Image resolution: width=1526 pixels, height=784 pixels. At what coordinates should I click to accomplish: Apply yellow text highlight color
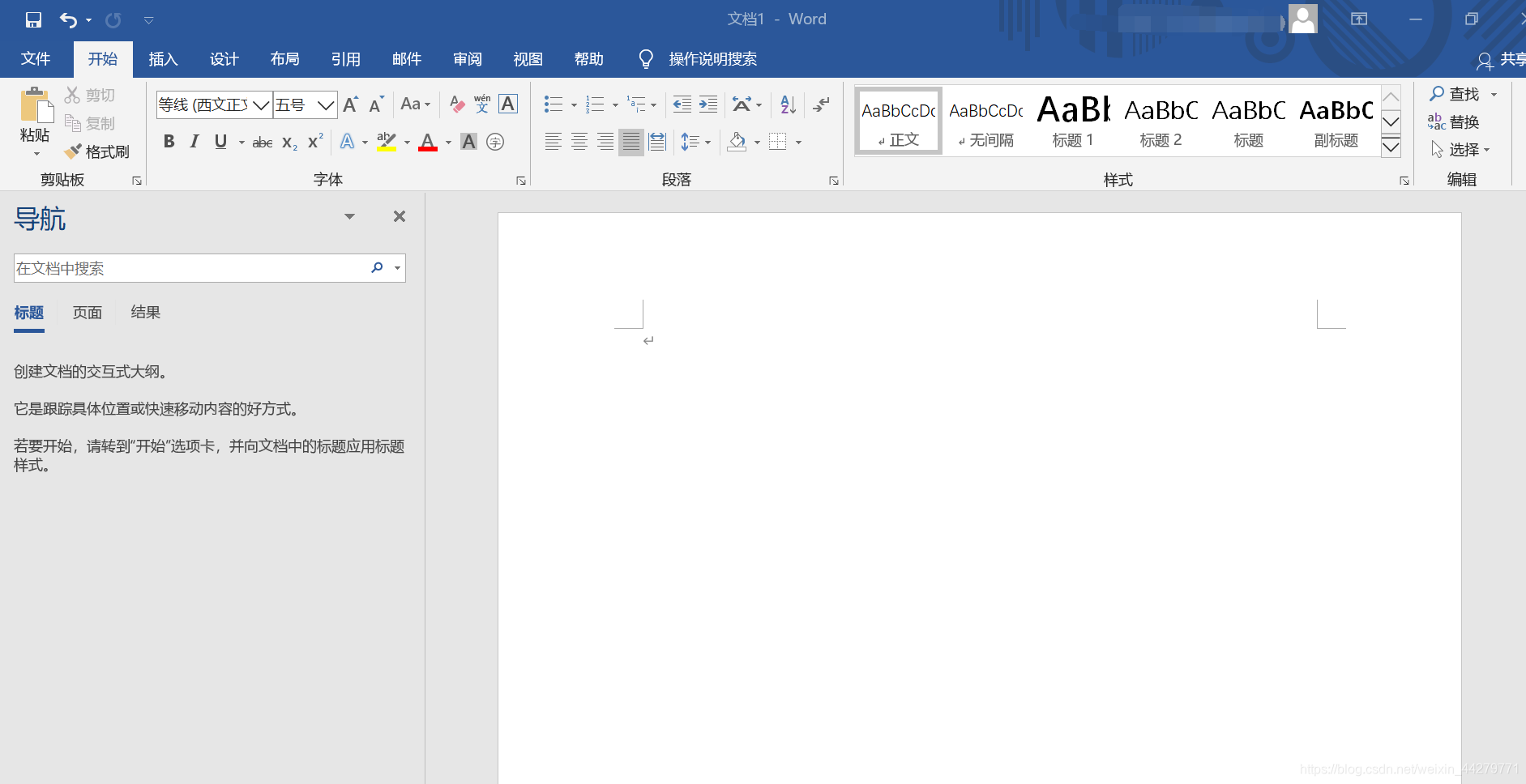point(387,143)
